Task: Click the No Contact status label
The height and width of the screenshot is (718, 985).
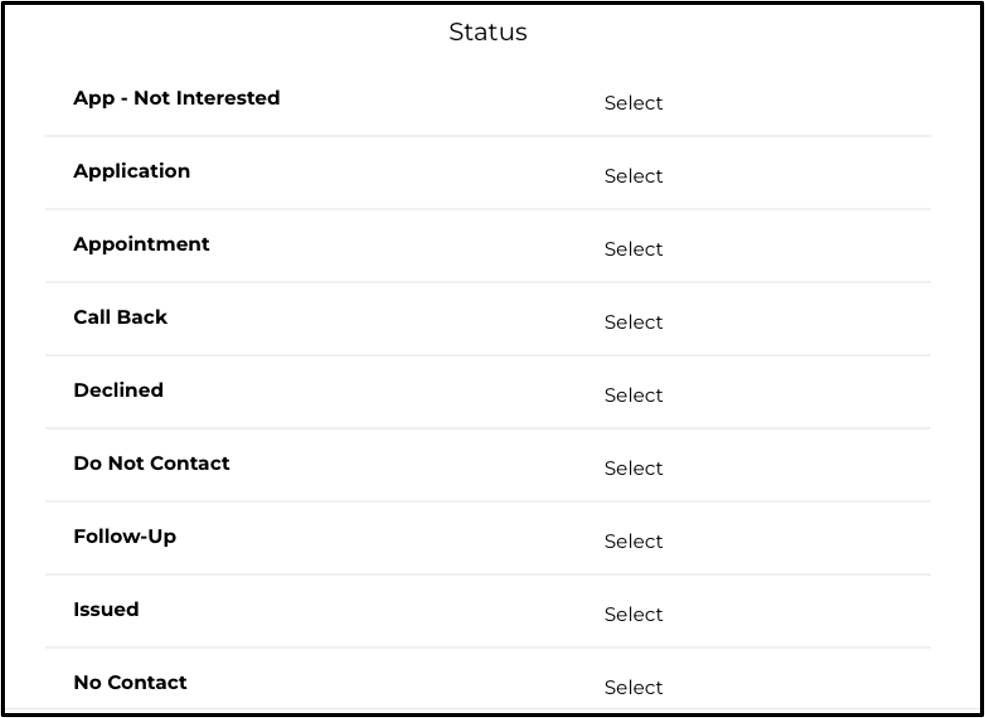Action: pyautogui.click(x=130, y=682)
